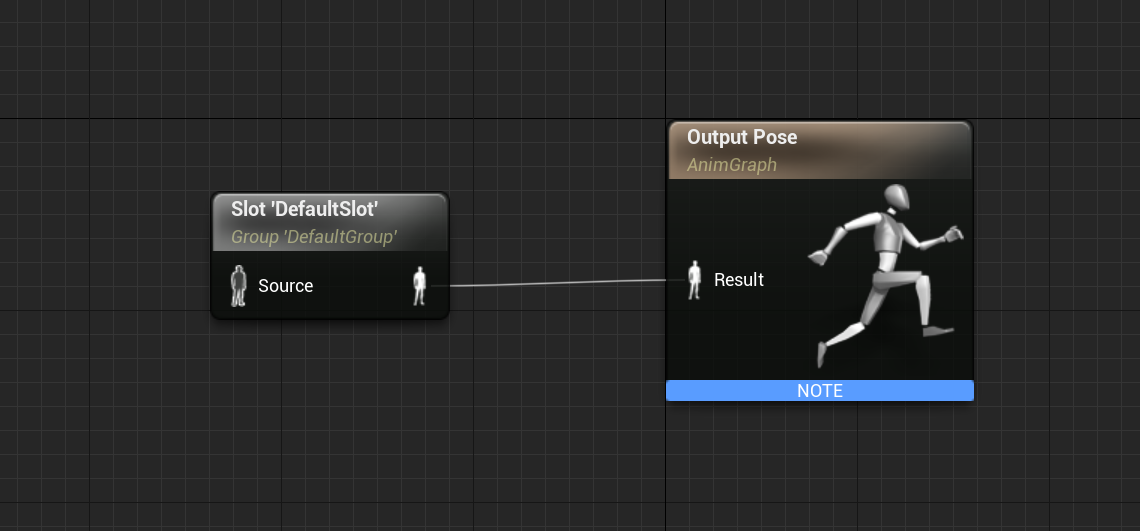
Task: Click the Slot node output pose pin
Action: pyautogui.click(x=420, y=286)
